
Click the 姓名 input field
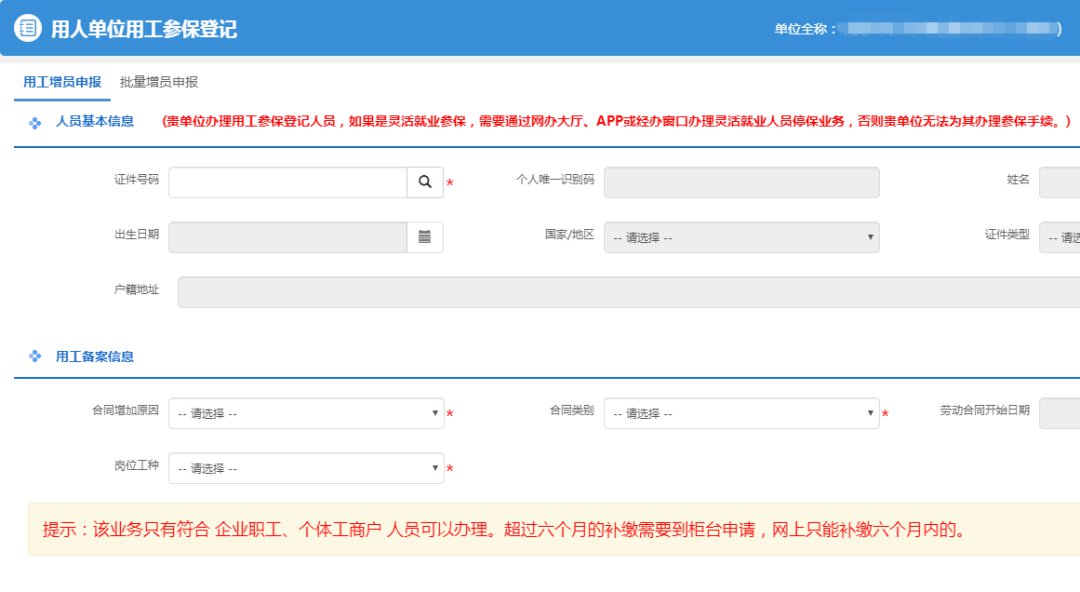(1059, 182)
